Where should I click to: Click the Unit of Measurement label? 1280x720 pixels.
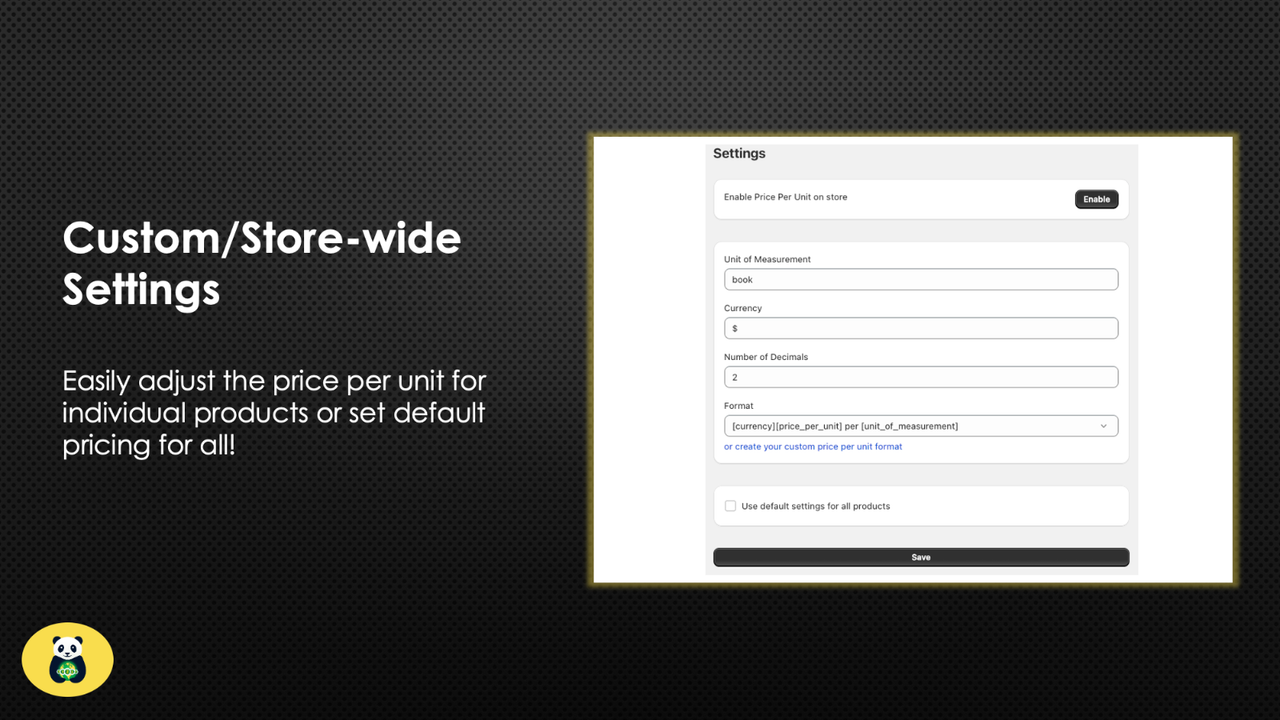[x=767, y=259]
